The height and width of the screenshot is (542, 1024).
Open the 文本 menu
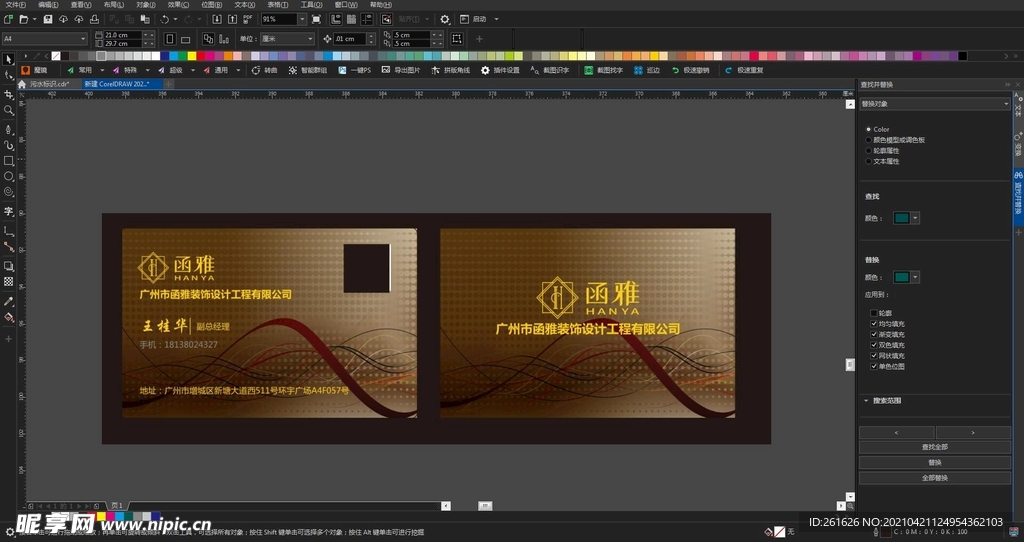[244, 4]
